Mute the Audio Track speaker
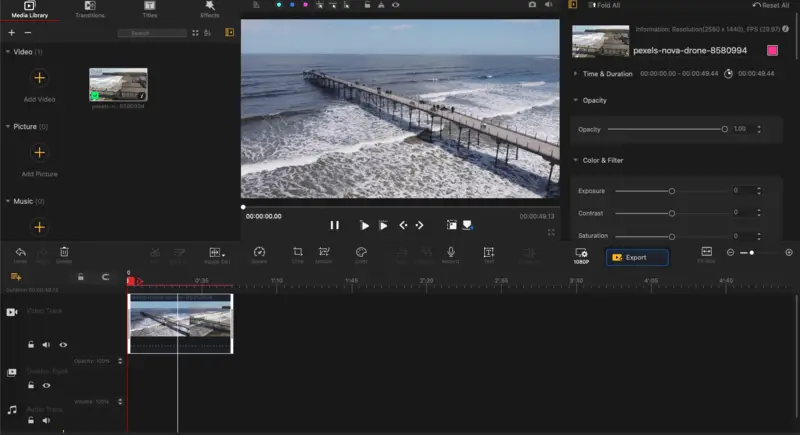 click(x=46, y=420)
